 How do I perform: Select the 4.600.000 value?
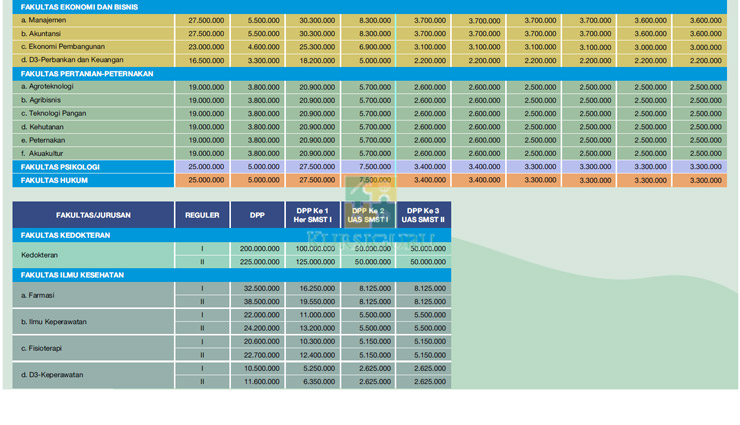(263, 47)
